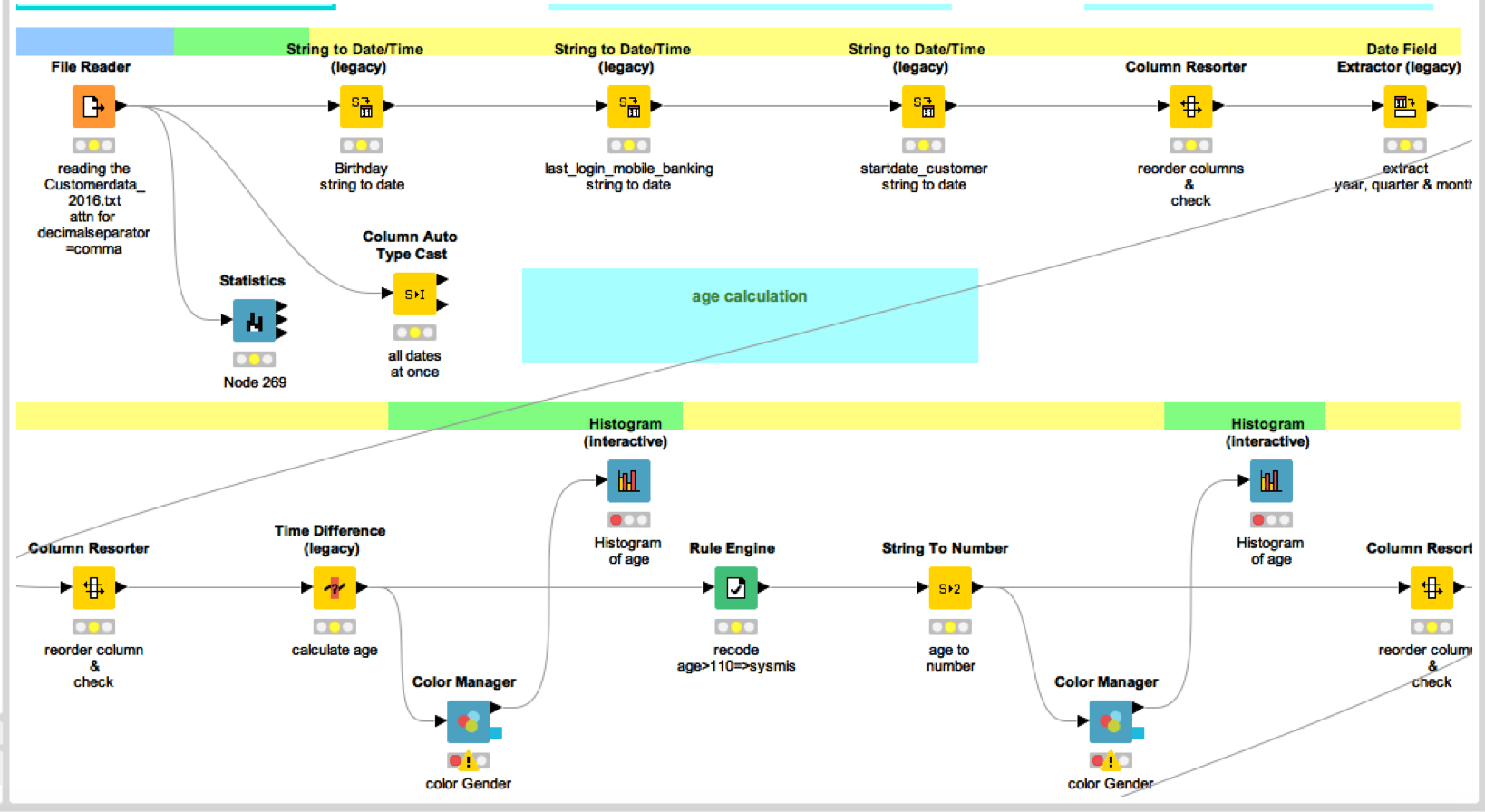Click the "Node 269" label under Statistics
1485x812 pixels.
(255, 382)
